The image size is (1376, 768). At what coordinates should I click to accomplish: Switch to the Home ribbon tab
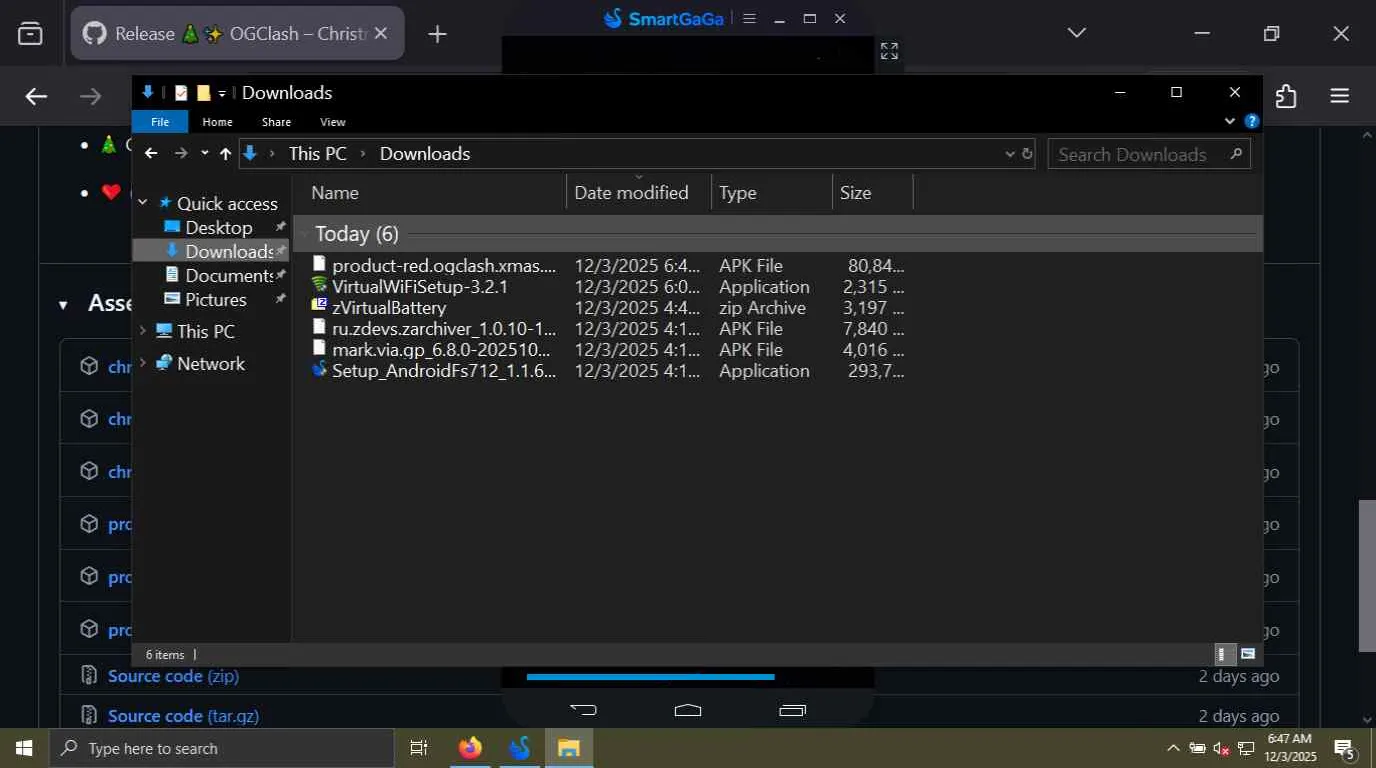(217, 122)
